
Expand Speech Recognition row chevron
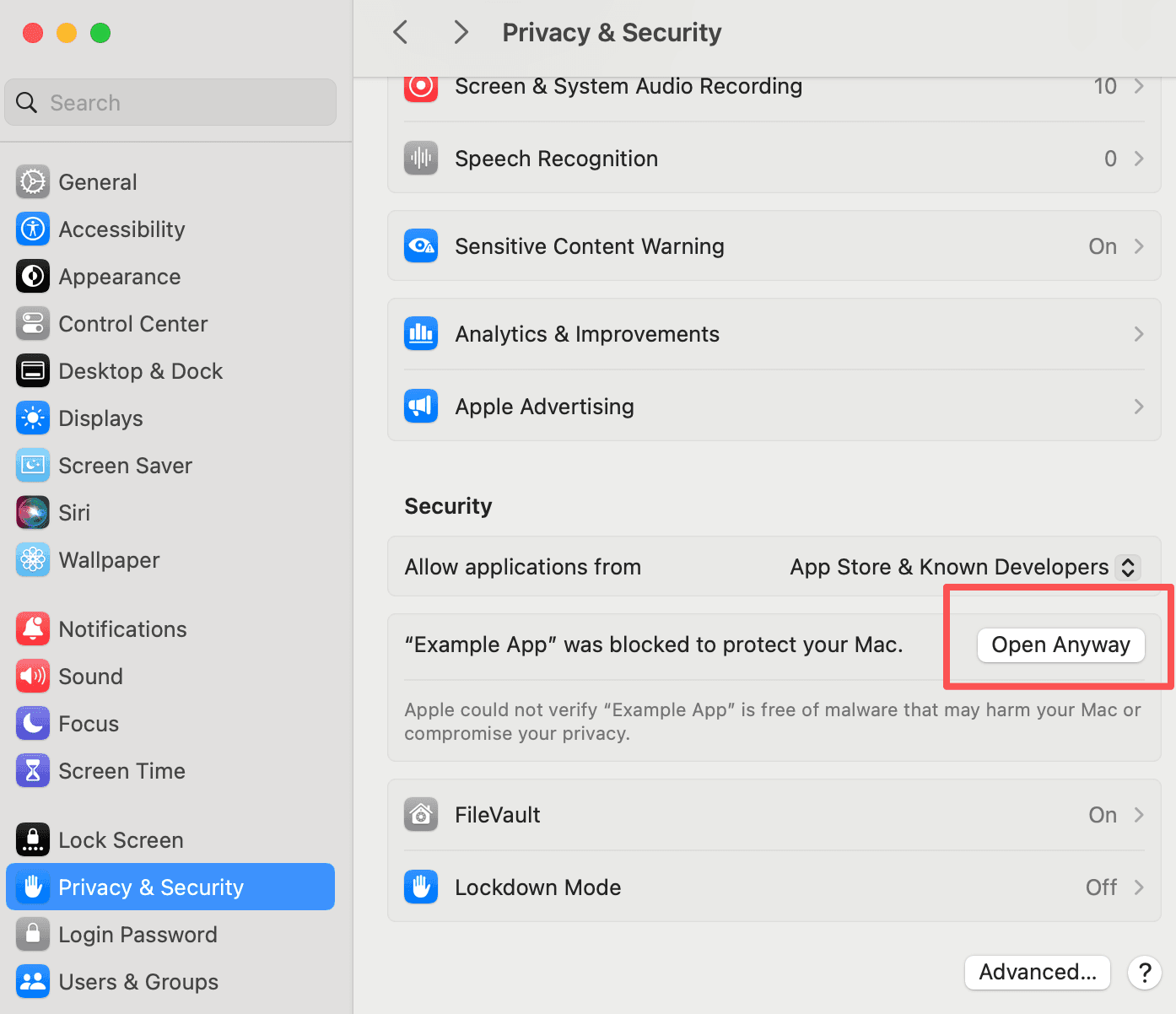(1139, 159)
